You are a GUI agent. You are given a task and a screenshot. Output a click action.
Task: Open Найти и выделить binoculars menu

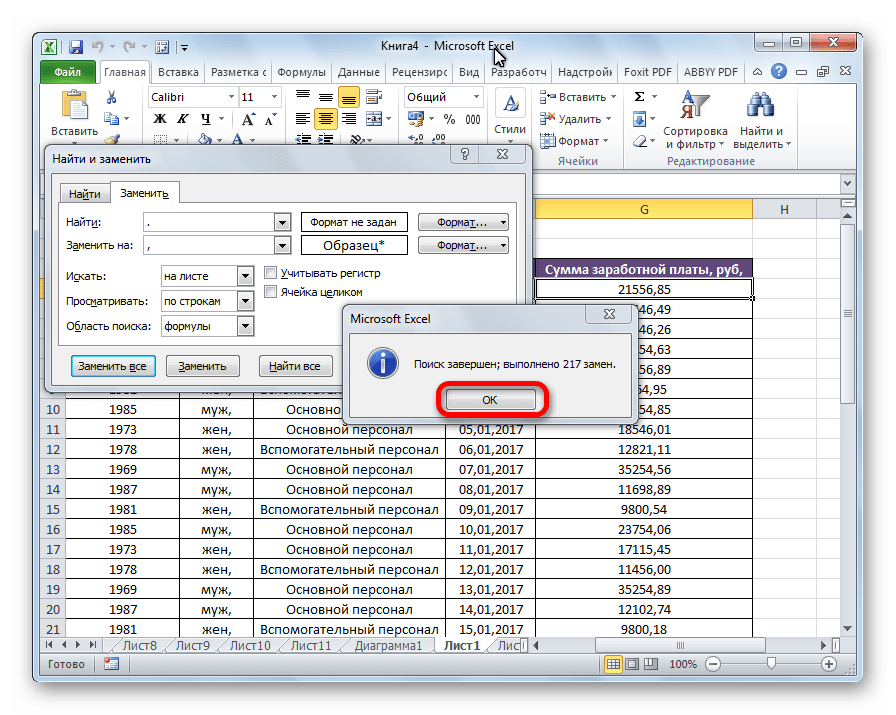(761, 120)
